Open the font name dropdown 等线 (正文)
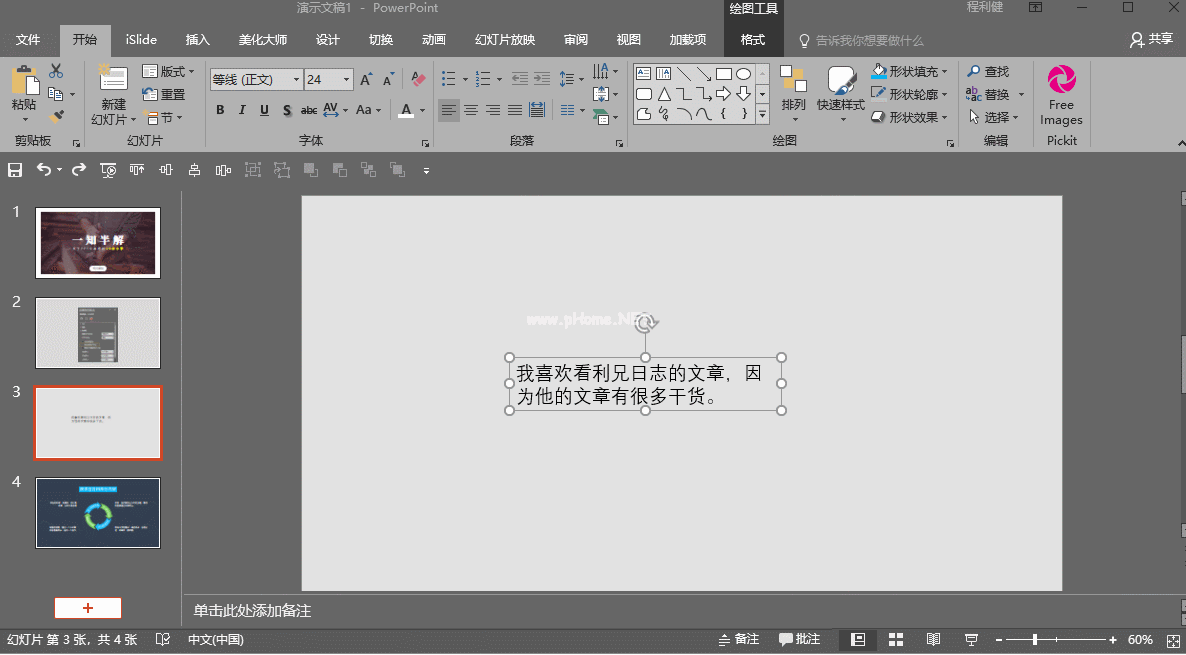1186x655 pixels. click(x=296, y=79)
